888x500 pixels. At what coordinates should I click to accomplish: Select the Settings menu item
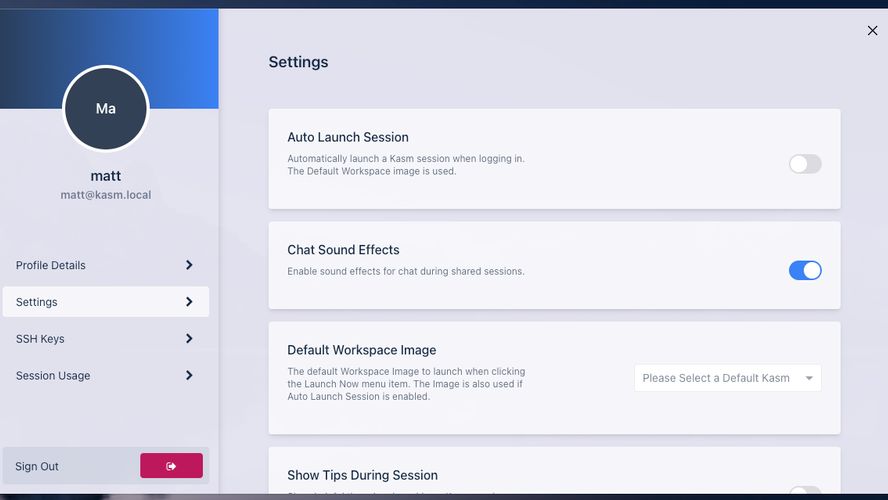click(x=106, y=302)
